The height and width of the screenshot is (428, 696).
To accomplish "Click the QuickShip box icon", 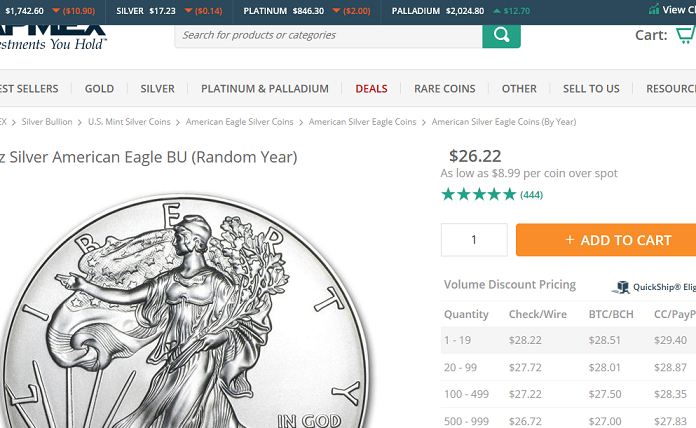I will (621, 287).
